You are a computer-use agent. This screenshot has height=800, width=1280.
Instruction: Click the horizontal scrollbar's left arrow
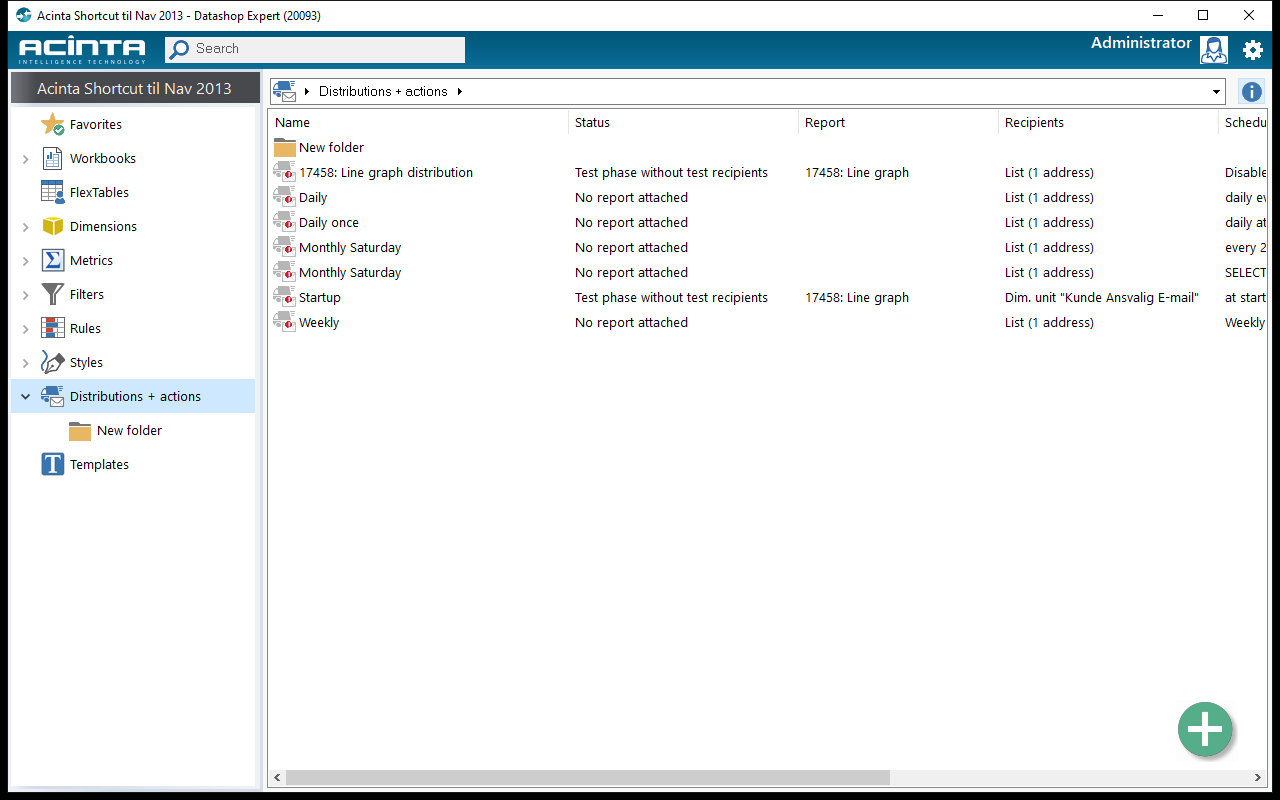277,778
